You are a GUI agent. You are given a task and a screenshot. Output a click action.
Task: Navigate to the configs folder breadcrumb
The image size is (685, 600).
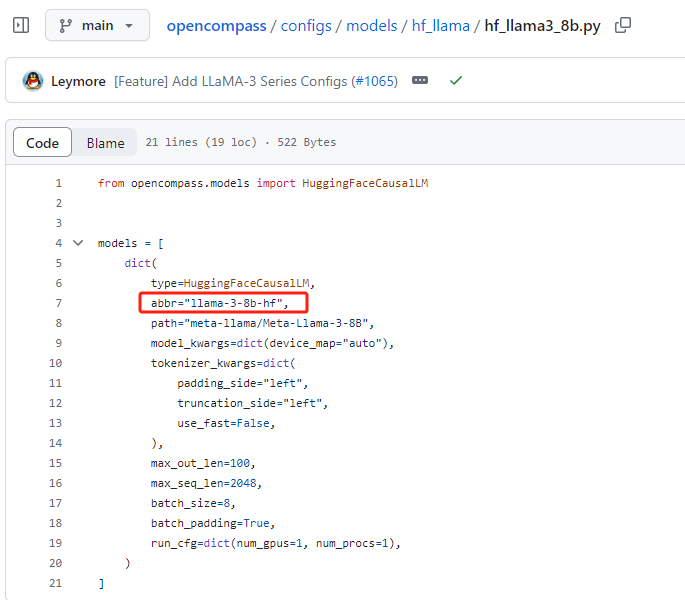click(x=306, y=26)
